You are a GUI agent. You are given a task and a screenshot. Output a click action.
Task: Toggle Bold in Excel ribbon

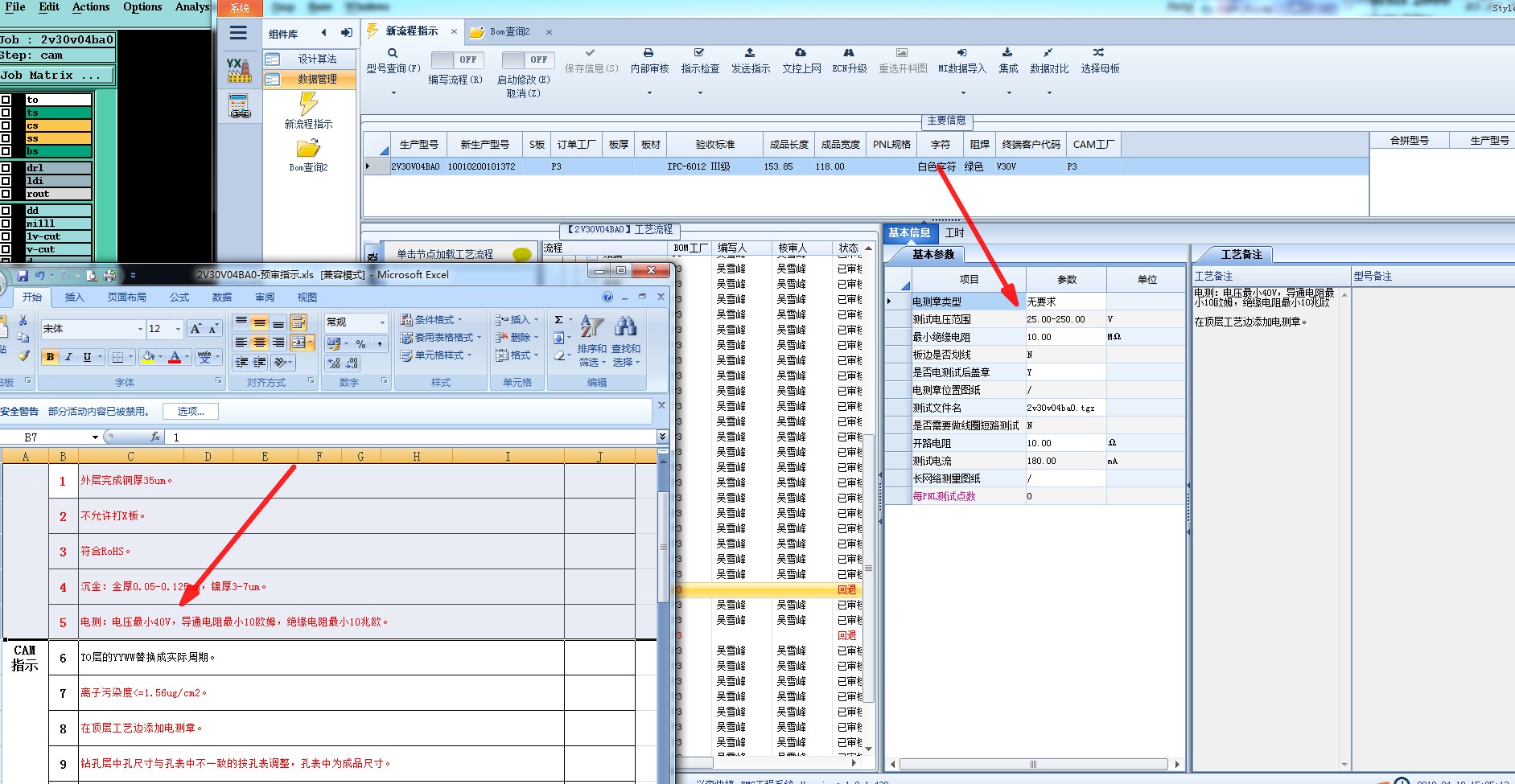pyautogui.click(x=51, y=357)
